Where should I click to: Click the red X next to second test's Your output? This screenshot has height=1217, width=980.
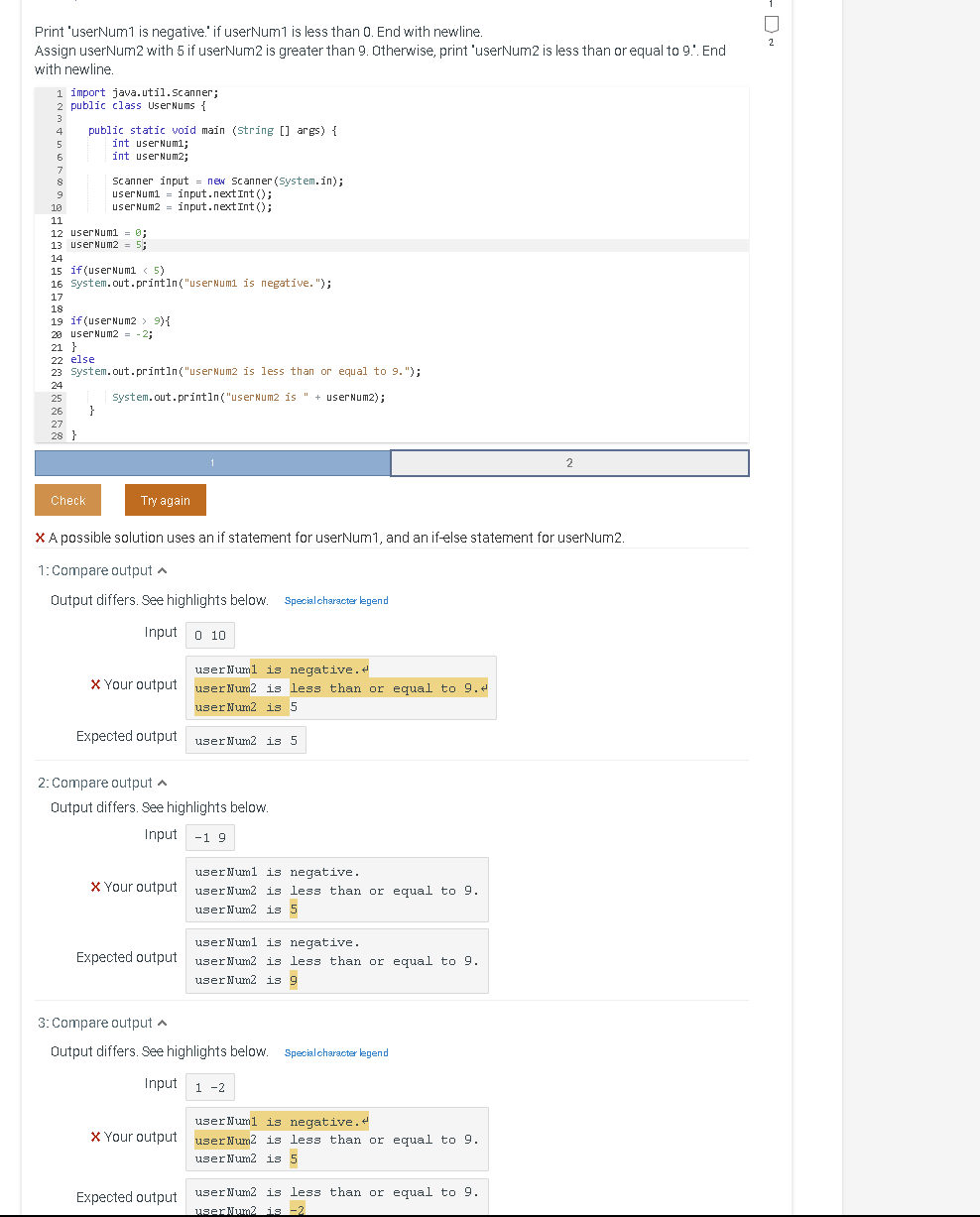click(94, 886)
